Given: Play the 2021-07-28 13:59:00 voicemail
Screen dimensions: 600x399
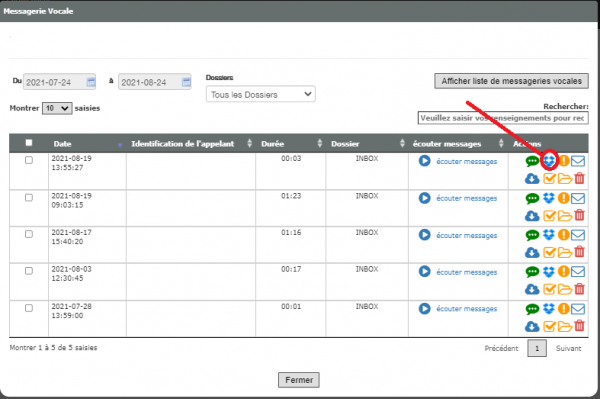Looking at the screenshot, I should (x=424, y=308).
